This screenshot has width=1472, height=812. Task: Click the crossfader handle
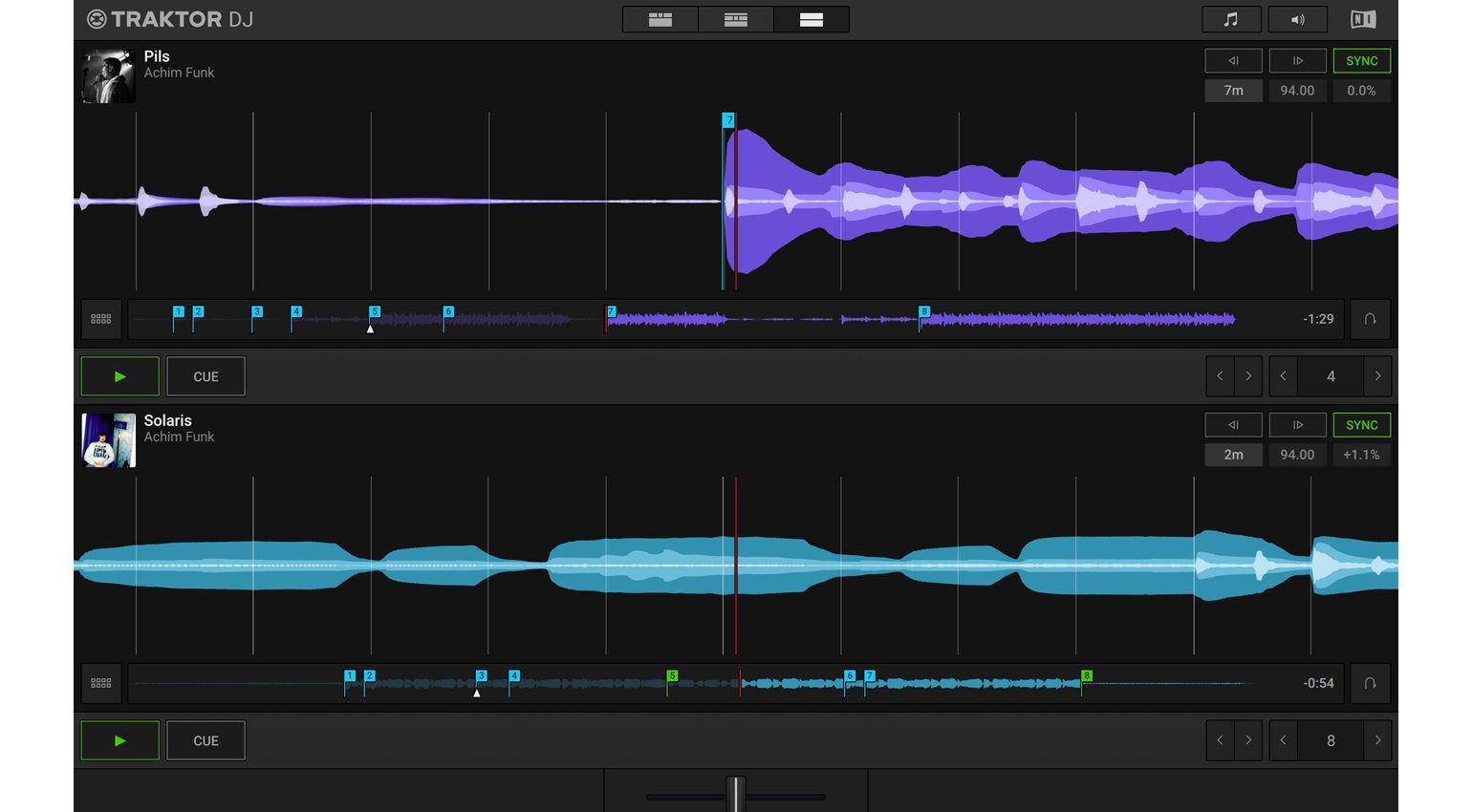pos(735,795)
